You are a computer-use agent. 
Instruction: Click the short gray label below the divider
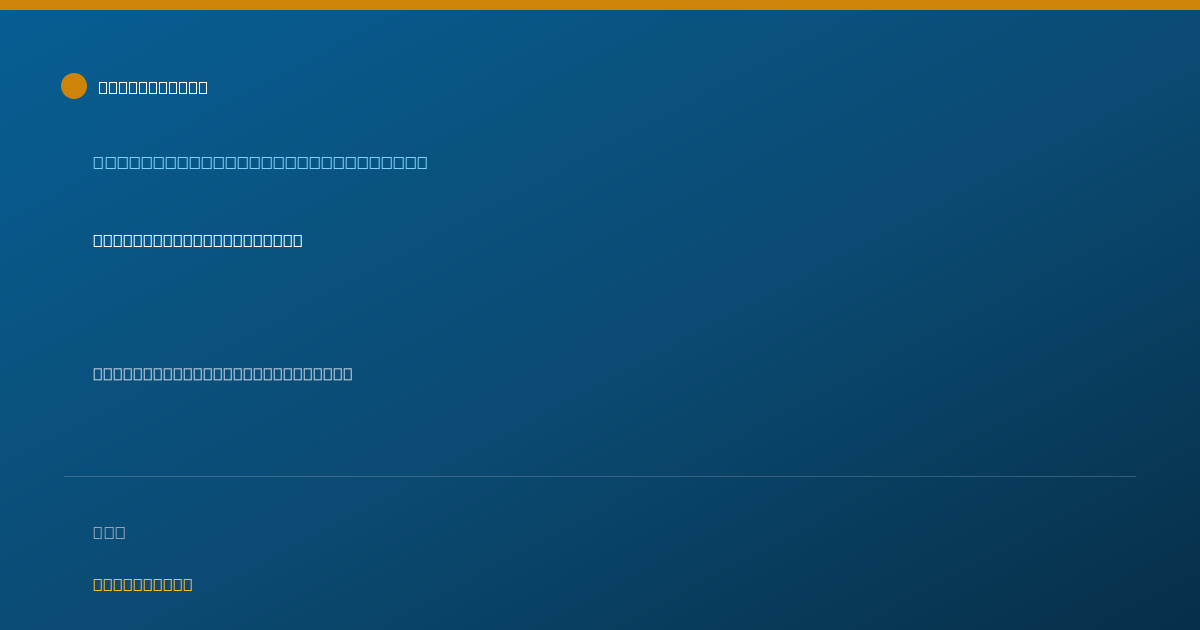[x=109, y=532]
